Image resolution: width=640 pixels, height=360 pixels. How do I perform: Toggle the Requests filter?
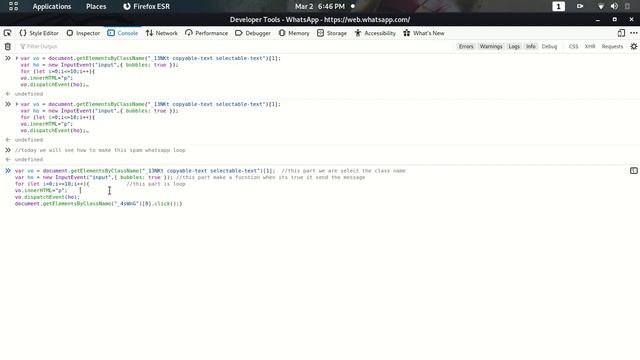coord(612,47)
